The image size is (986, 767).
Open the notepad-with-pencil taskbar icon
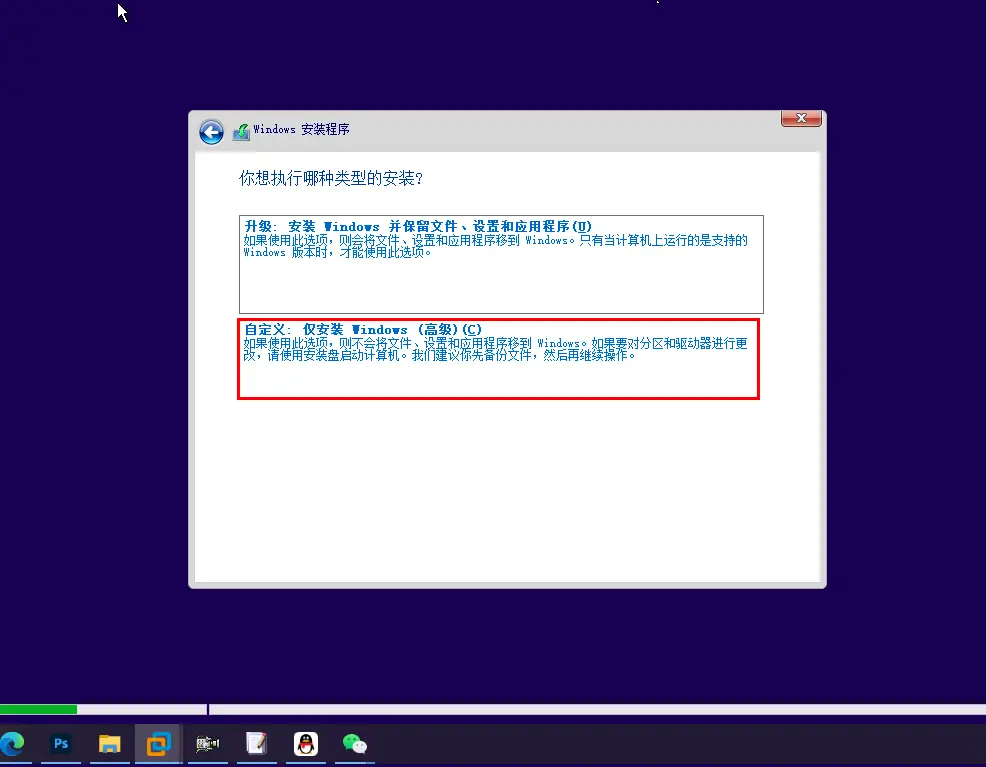coord(256,744)
